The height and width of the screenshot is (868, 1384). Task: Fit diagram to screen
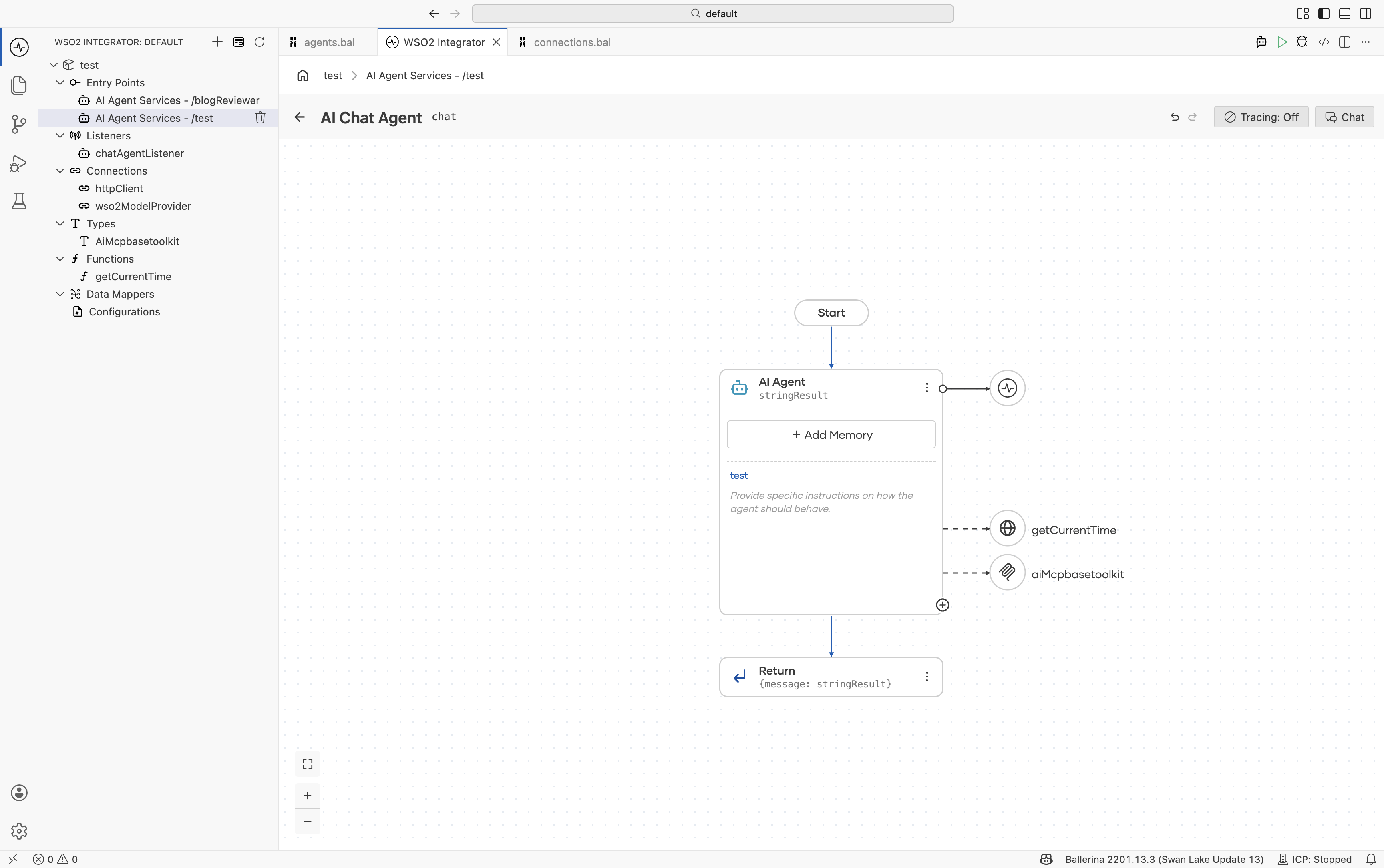pyautogui.click(x=308, y=764)
